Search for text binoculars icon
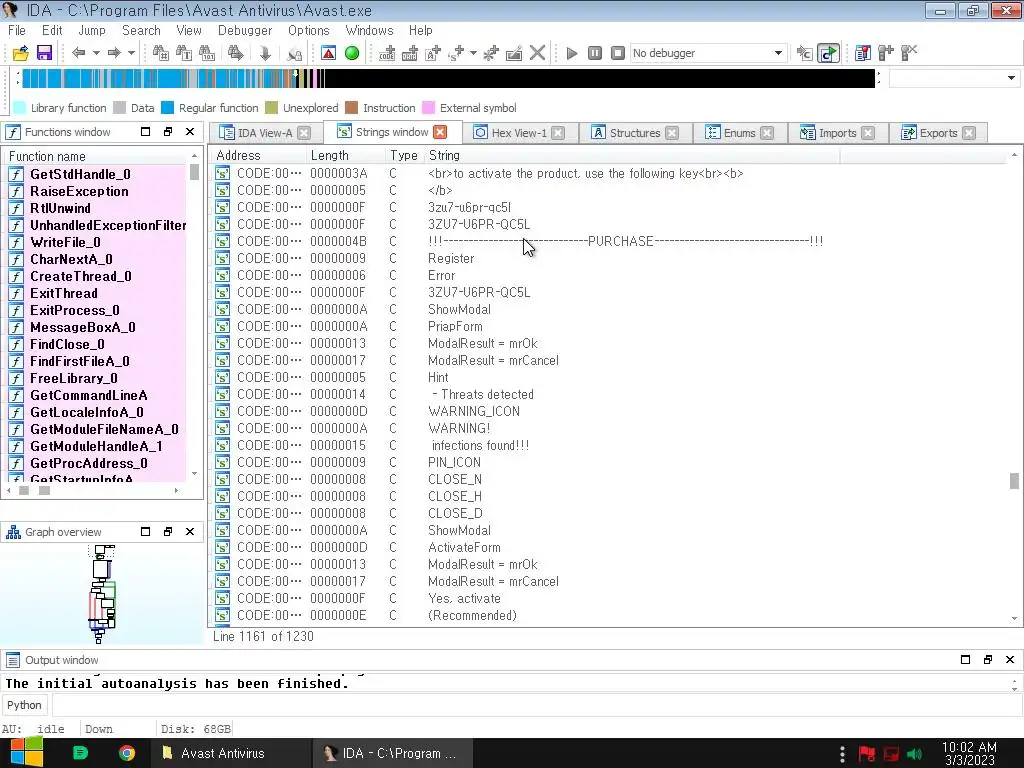1024x768 pixels. click(184, 53)
